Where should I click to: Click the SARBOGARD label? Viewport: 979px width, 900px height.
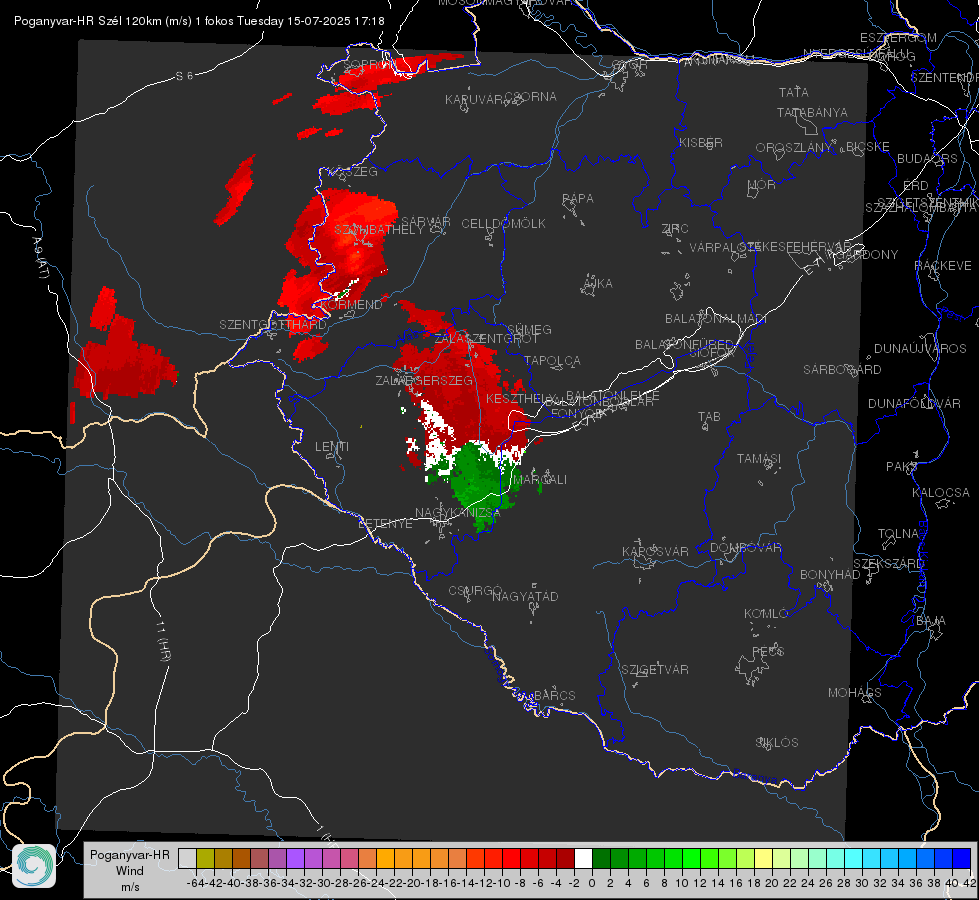coord(842,370)
